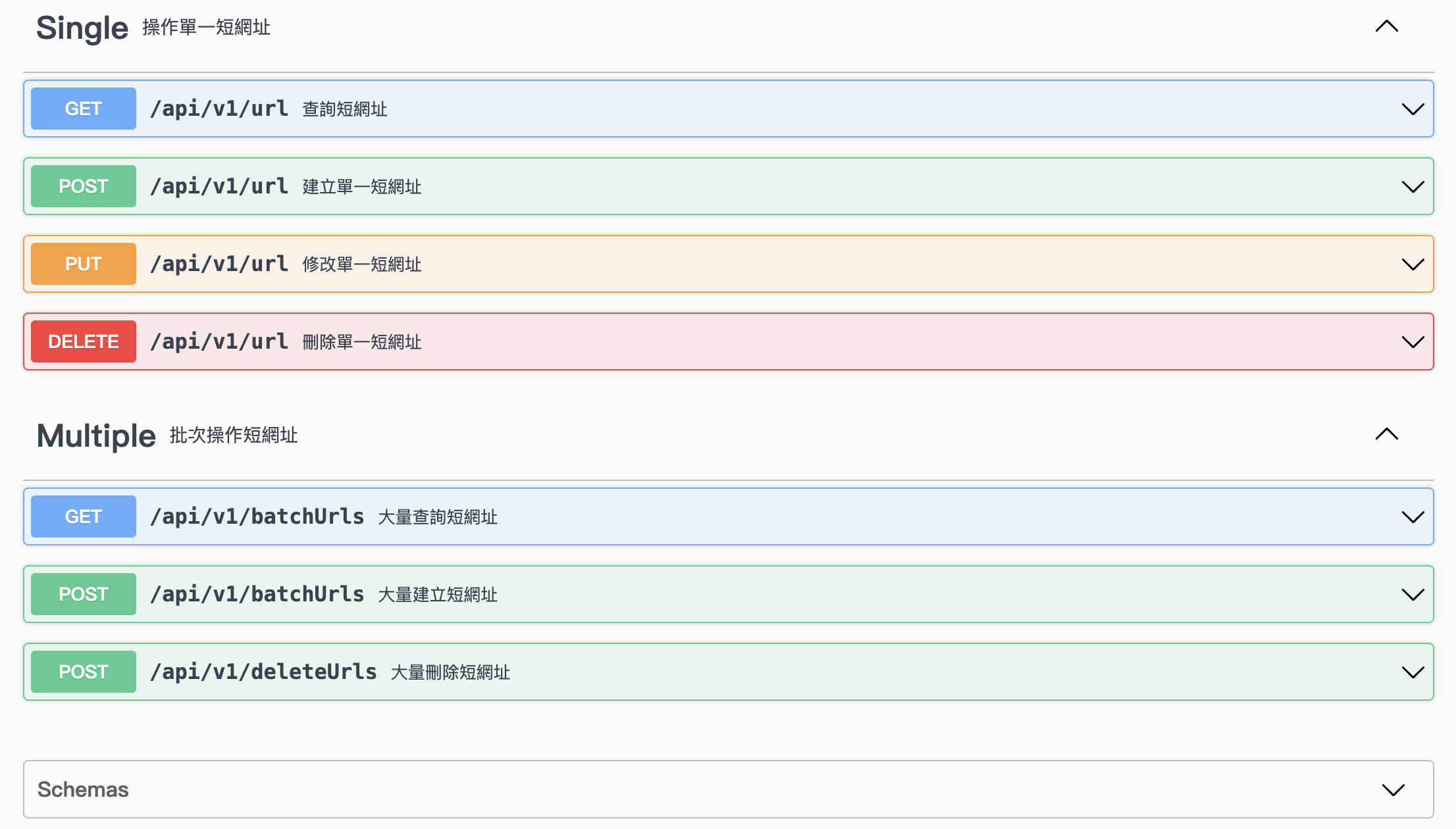Click chevron on DELETE /api/v1/url row

[x=1413, y=342]
